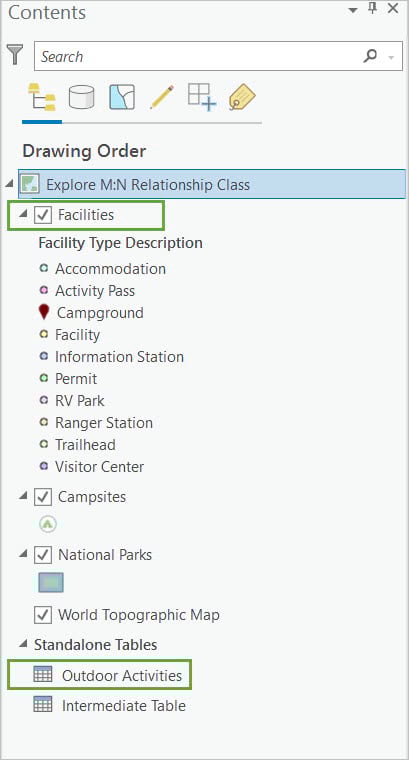Open the Contents pane options menu arrow
The width and height of the screenshot is (409, 760).
353,9
